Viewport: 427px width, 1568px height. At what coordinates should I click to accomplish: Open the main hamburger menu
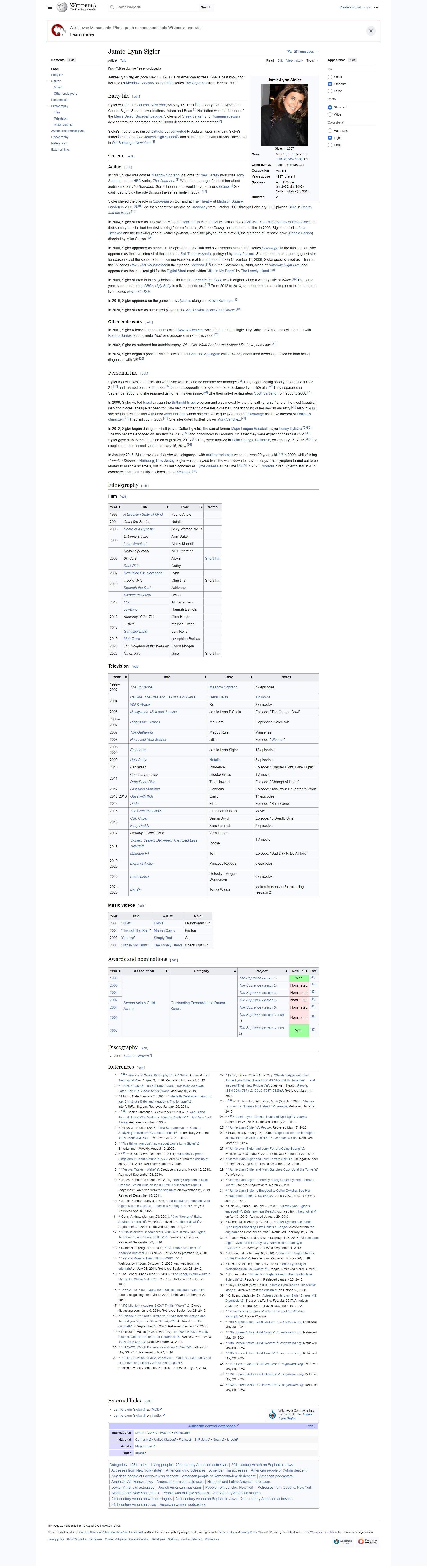(50, 7)
